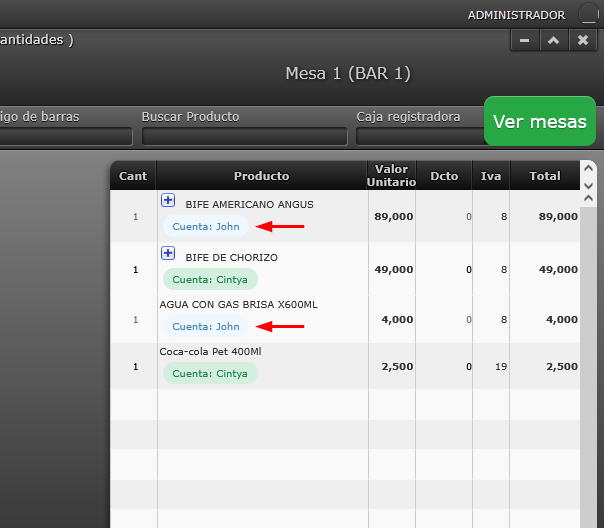Click the scrollbar up arrow beside first row
The height and width of the screenshot is (528, 604).
click(x=588, y=198)
